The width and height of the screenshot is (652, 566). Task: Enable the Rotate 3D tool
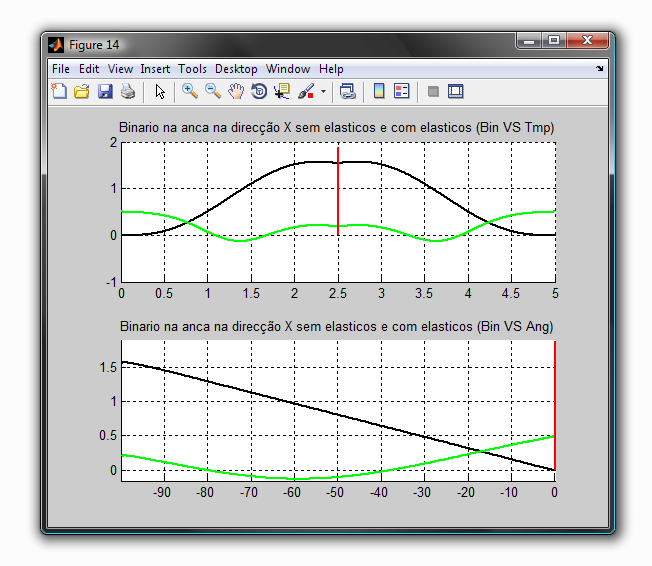(259, 92)
